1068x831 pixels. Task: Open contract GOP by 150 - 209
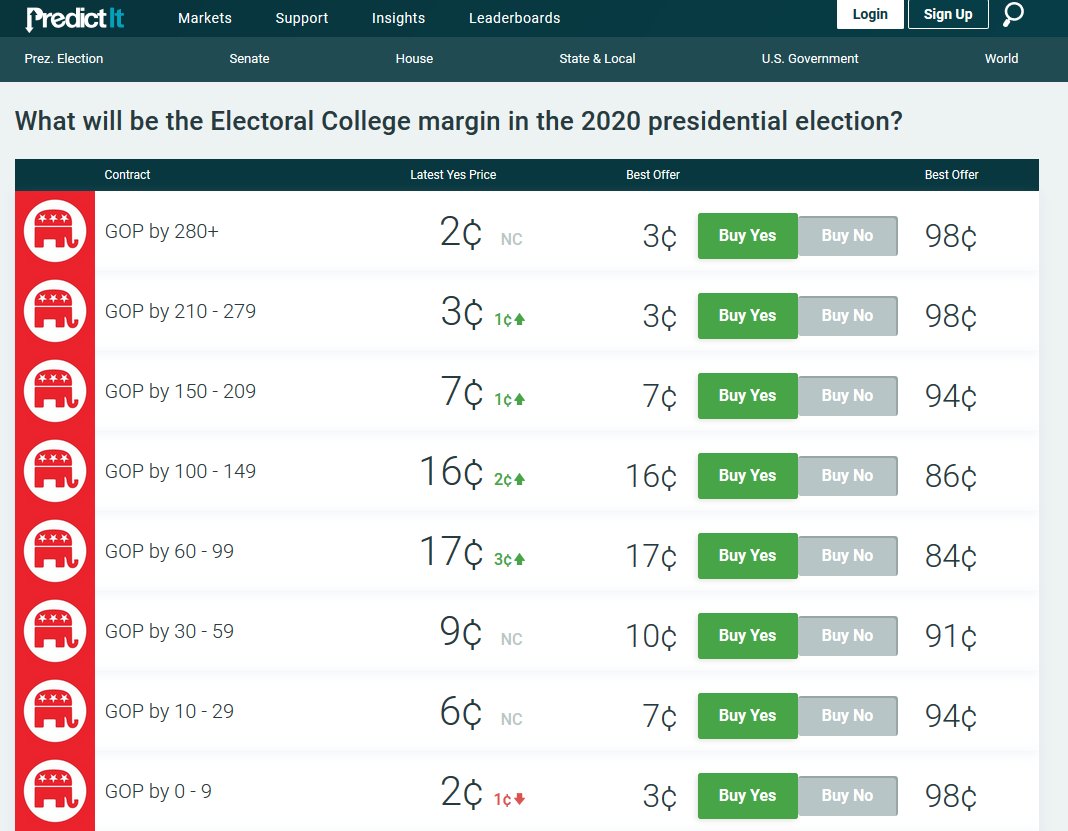(180, 391)
